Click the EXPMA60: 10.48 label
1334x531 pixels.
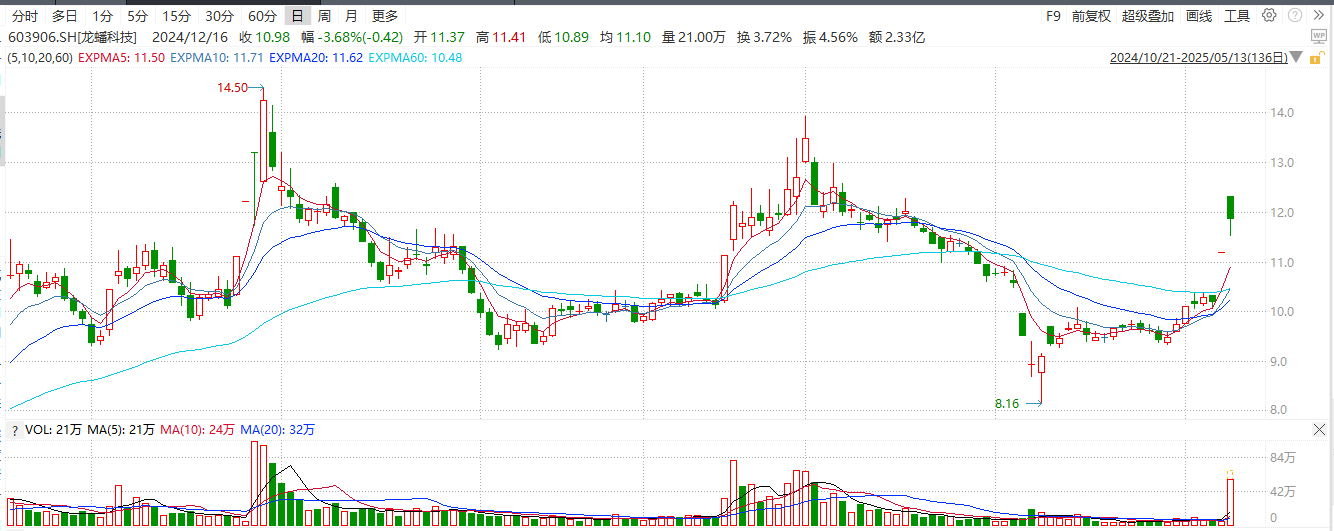415,58
